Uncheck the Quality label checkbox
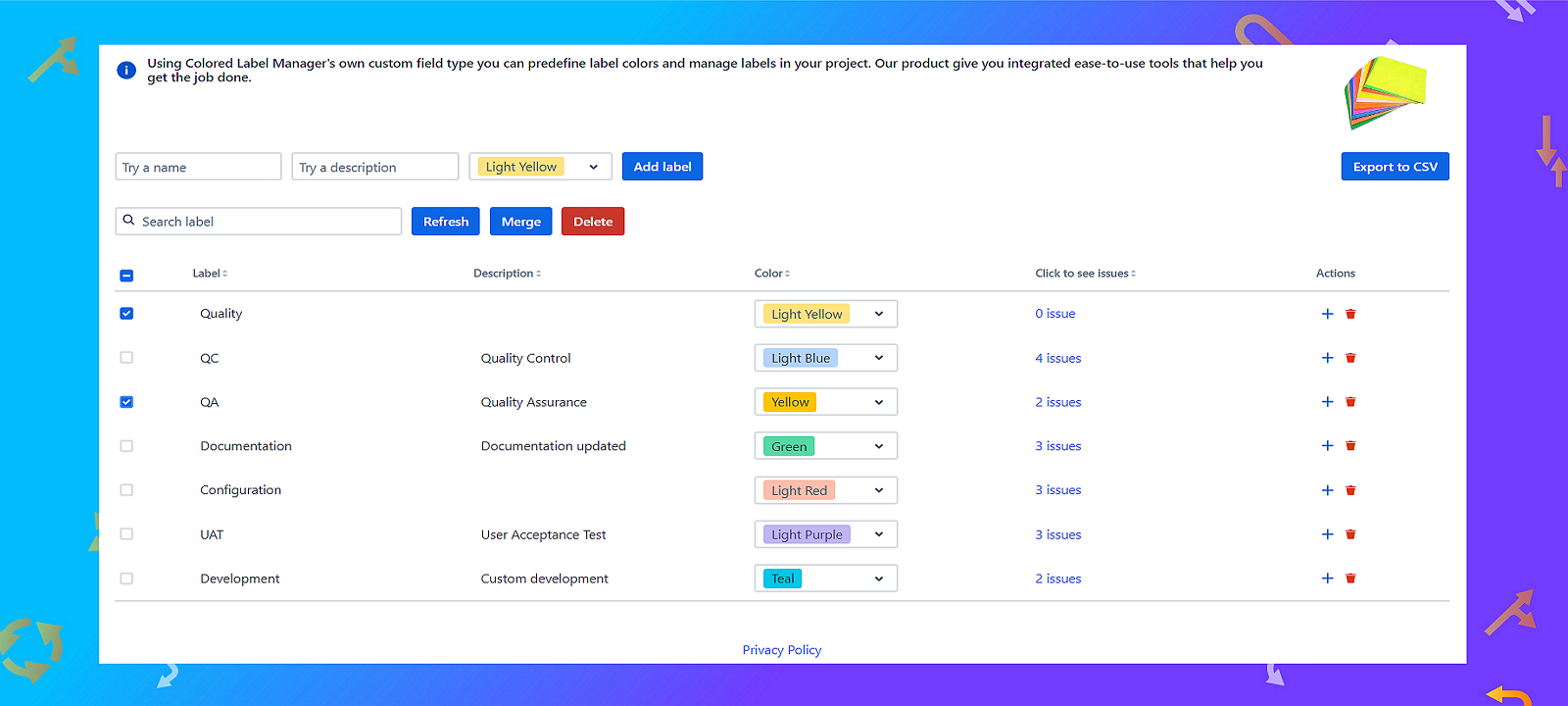The image size is (1568, 706). tap(126, 314)
